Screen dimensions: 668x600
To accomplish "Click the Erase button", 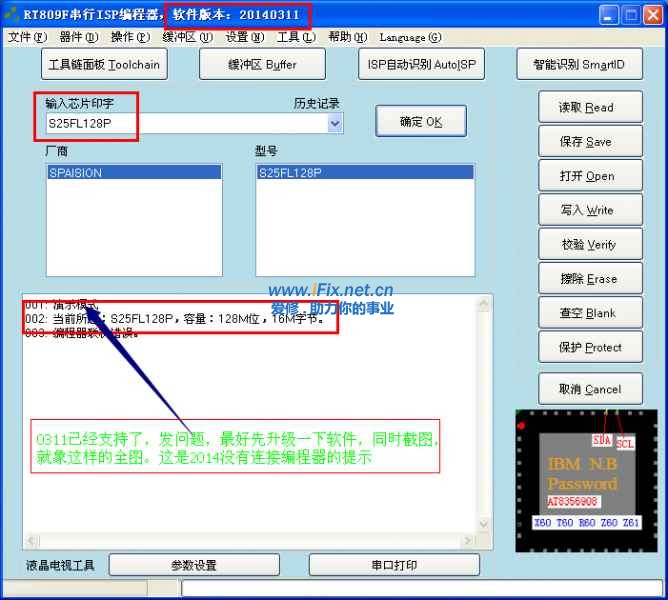I will point(586,279).
